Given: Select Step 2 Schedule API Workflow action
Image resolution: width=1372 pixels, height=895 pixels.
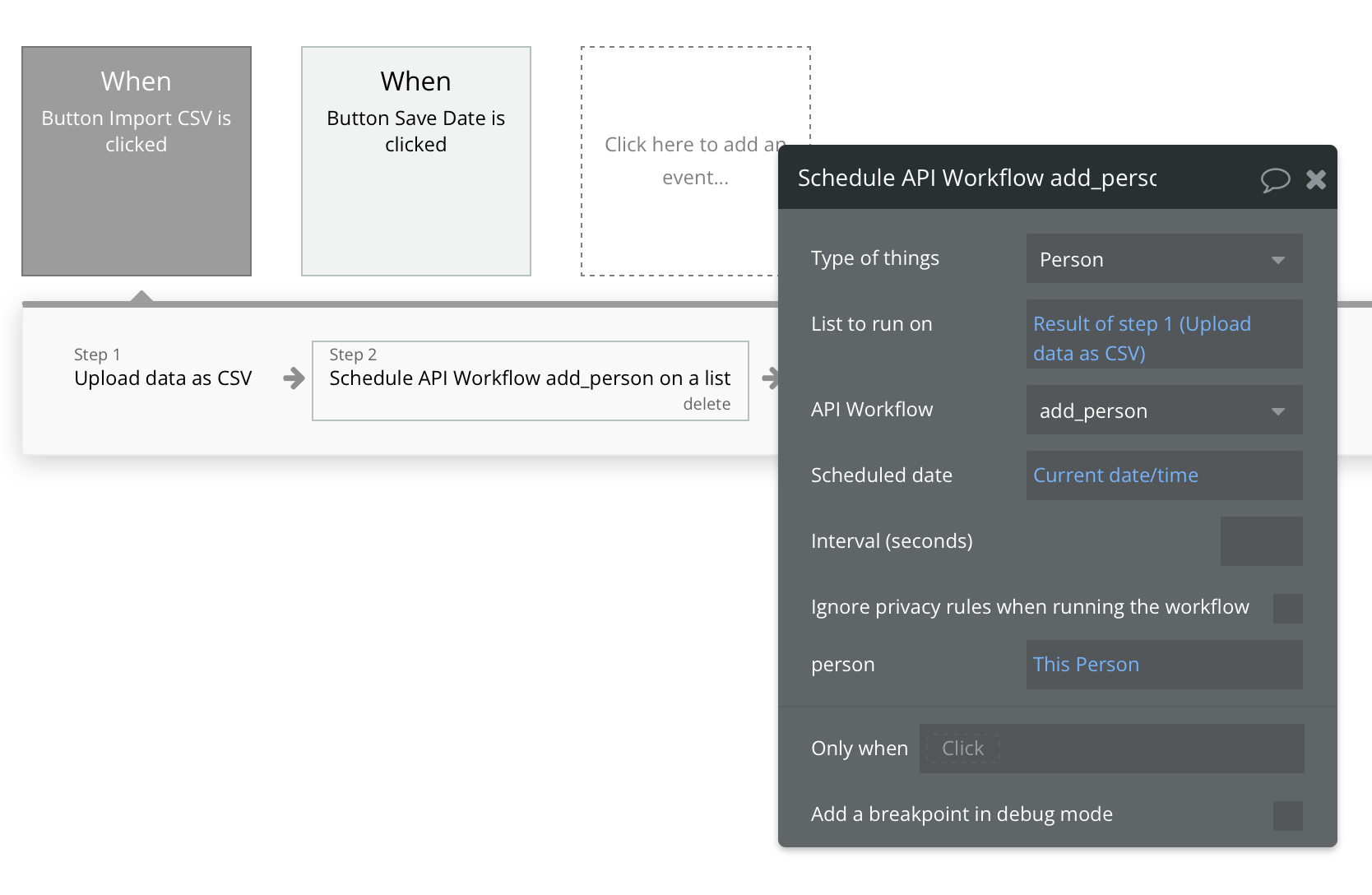Looking at the screenshot, I should click(530, 378).
